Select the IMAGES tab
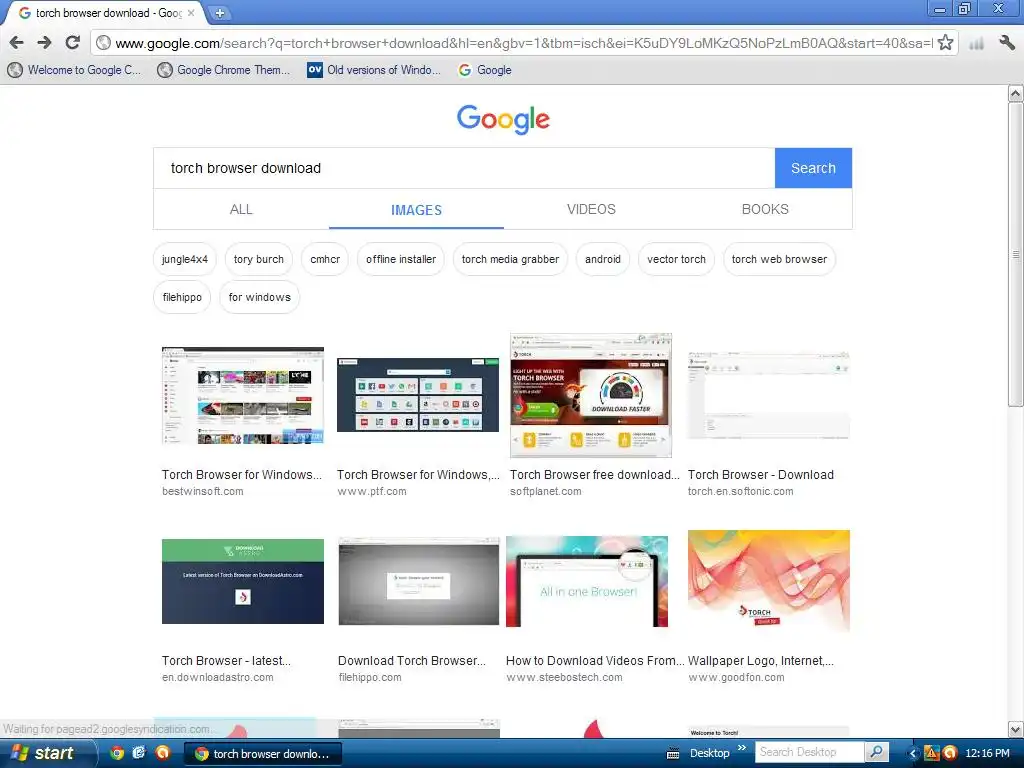Viewport: 1024px width, 768px height. point(416,210)
